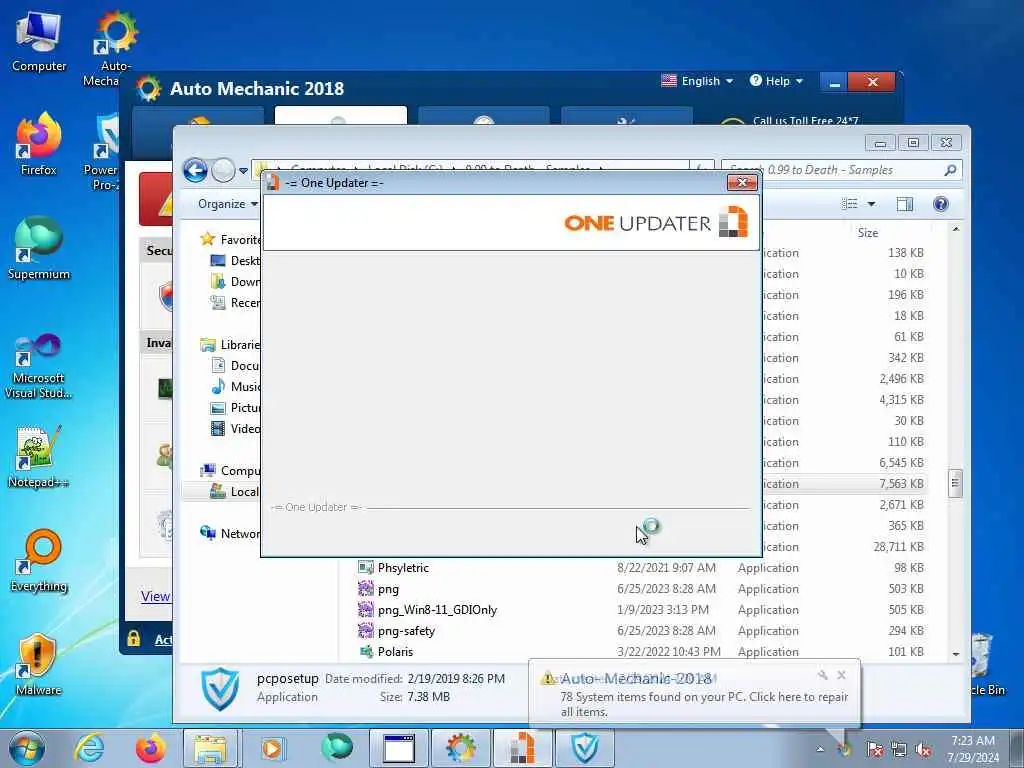Toggle the Explorer preview pane button
The image size is (1024, 768).
point(904,204)
